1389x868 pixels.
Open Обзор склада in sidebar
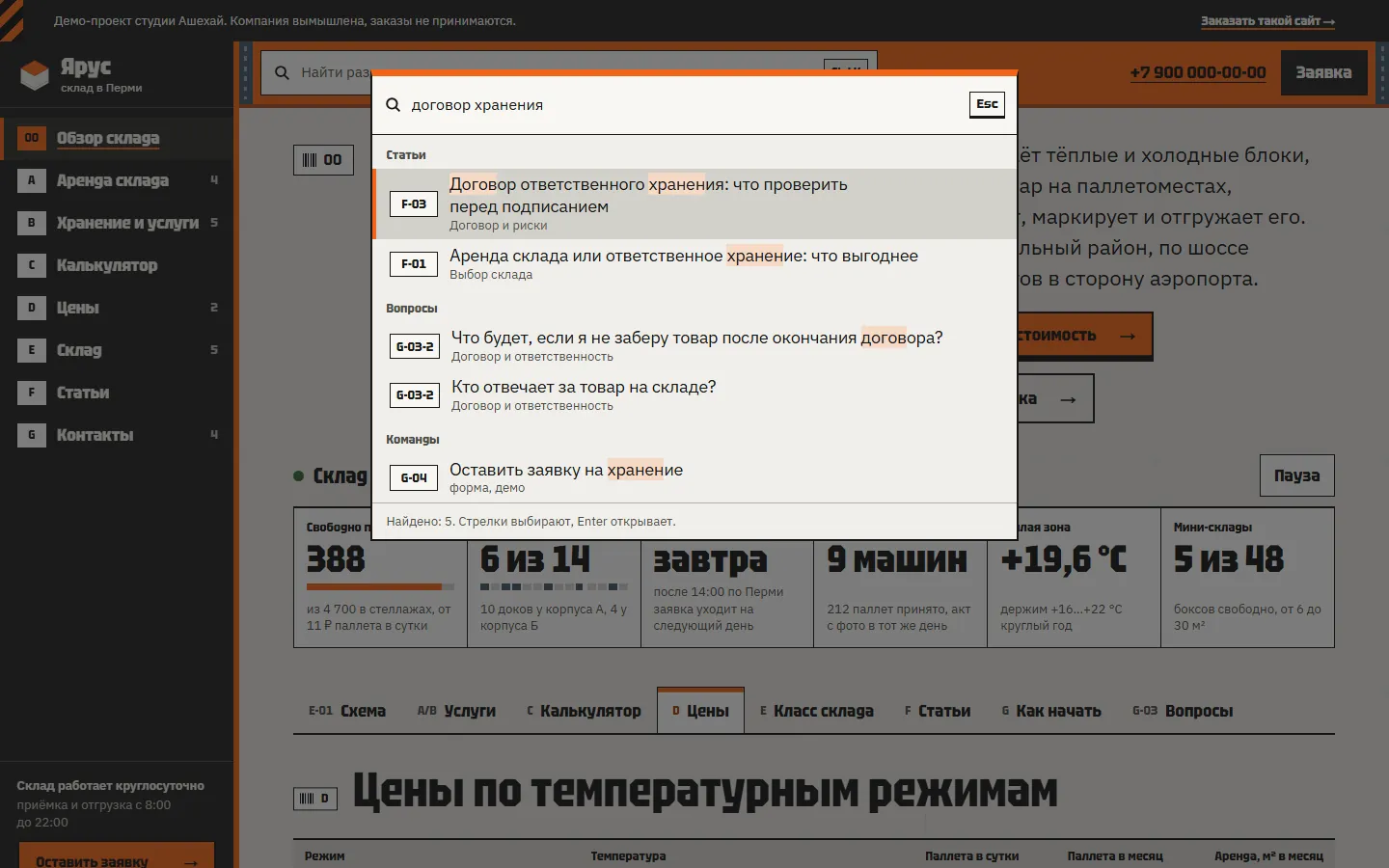pyautogui.click(x=117, y=138)
